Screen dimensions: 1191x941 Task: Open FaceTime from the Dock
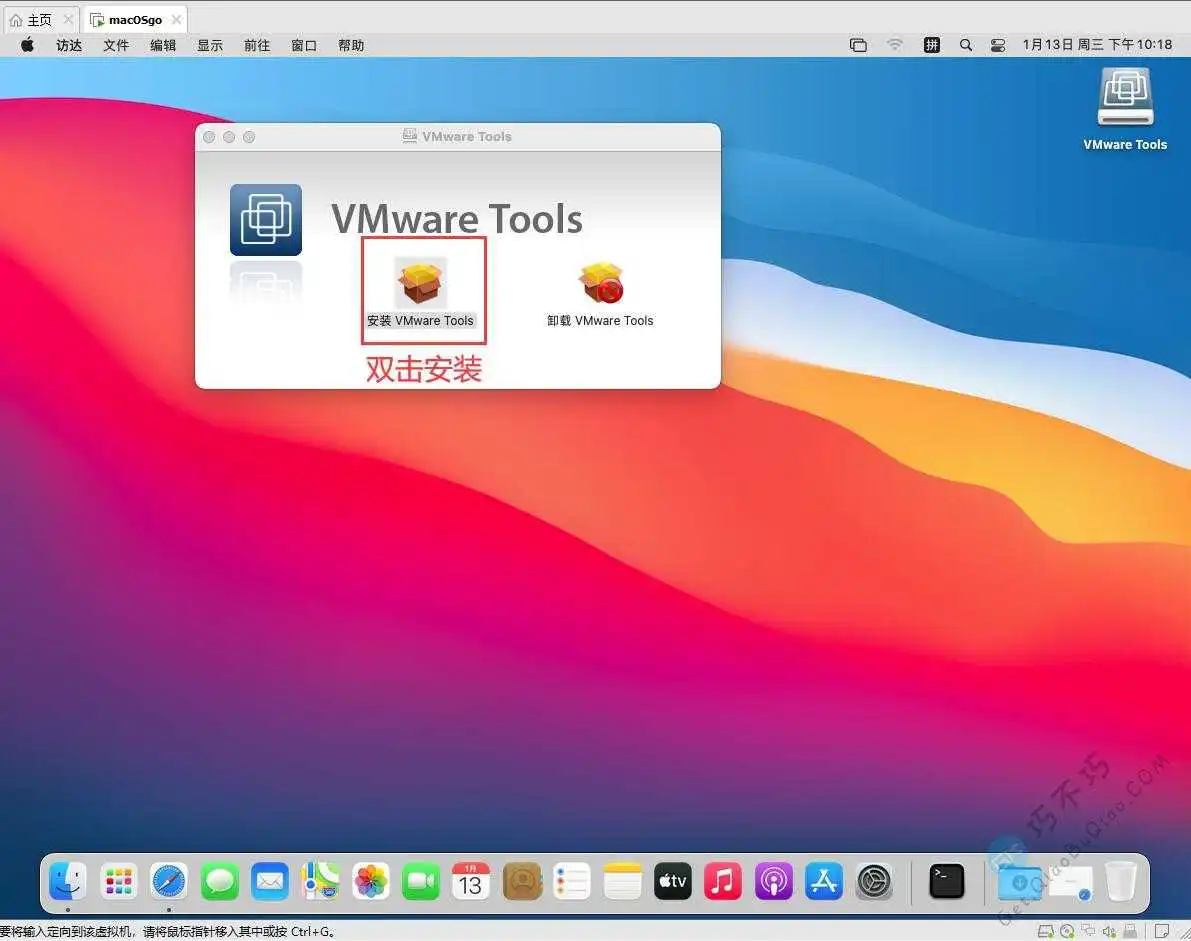click(x=421, y=882)
